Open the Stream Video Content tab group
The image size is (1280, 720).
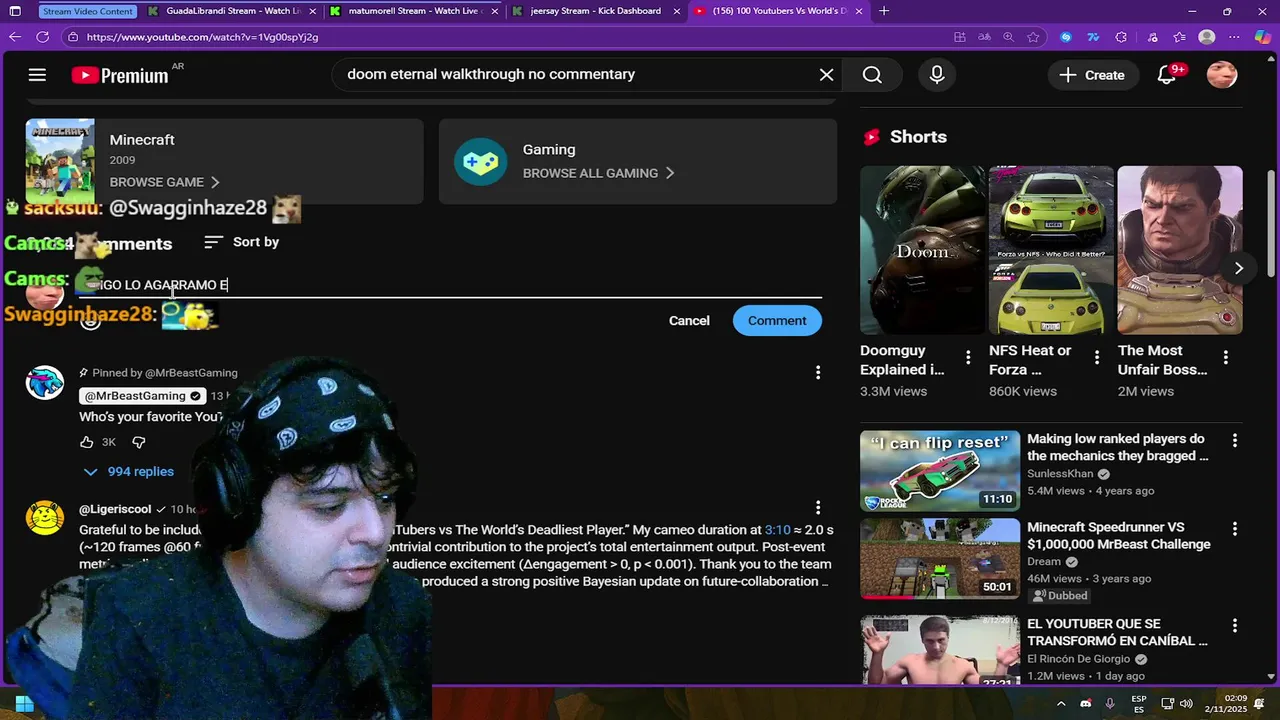[88, 11]
